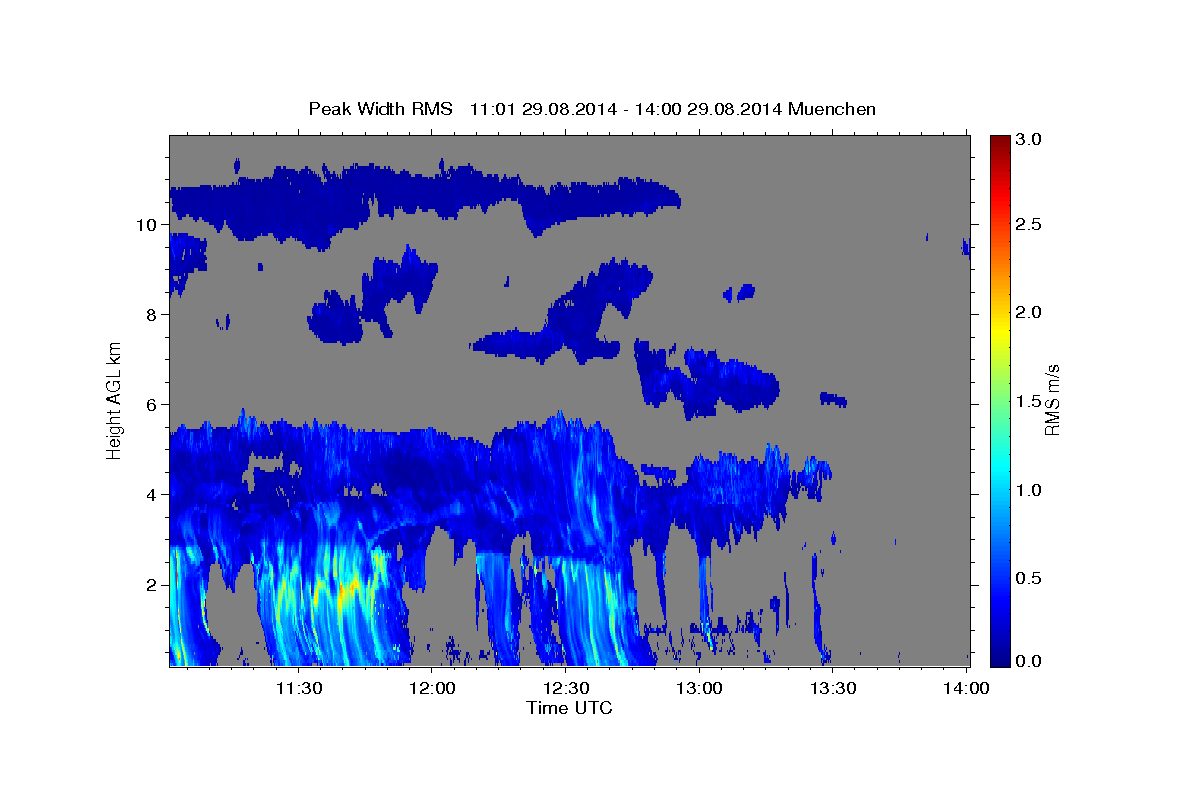Click the dark red top of colorbar
The height and width of the screenshot is (800, 1200).
[1000, 143]
